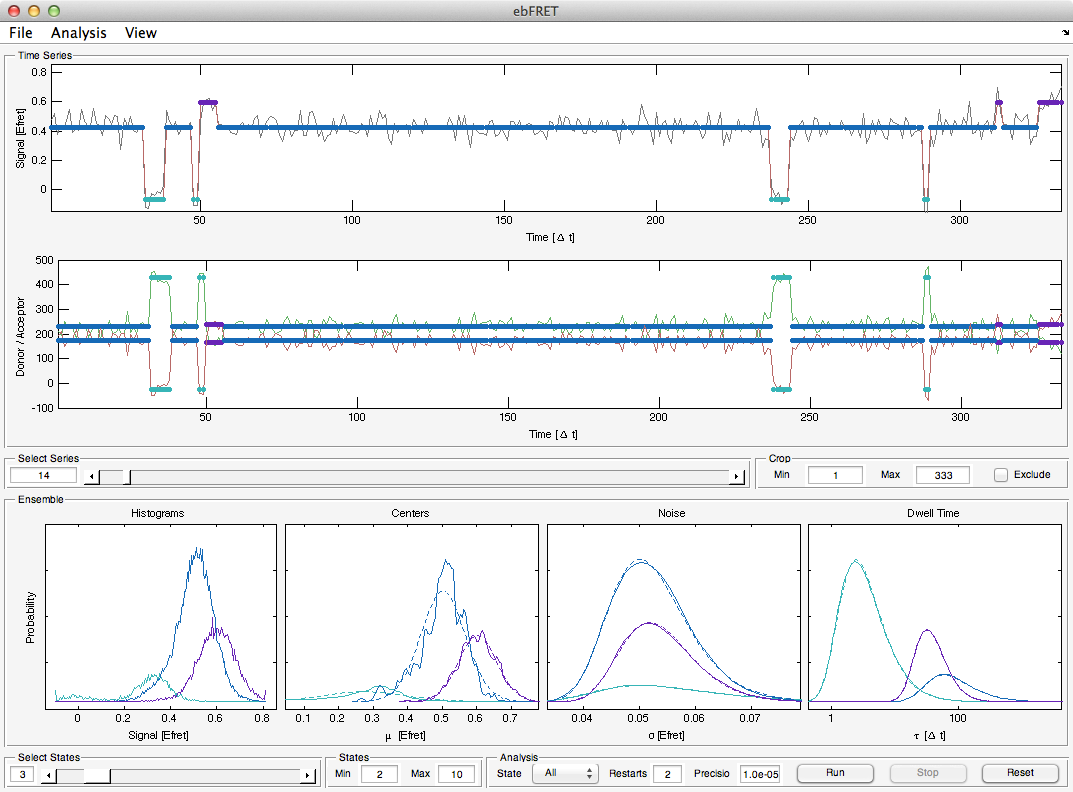Click the States Max field showing 10

point(456,774)
